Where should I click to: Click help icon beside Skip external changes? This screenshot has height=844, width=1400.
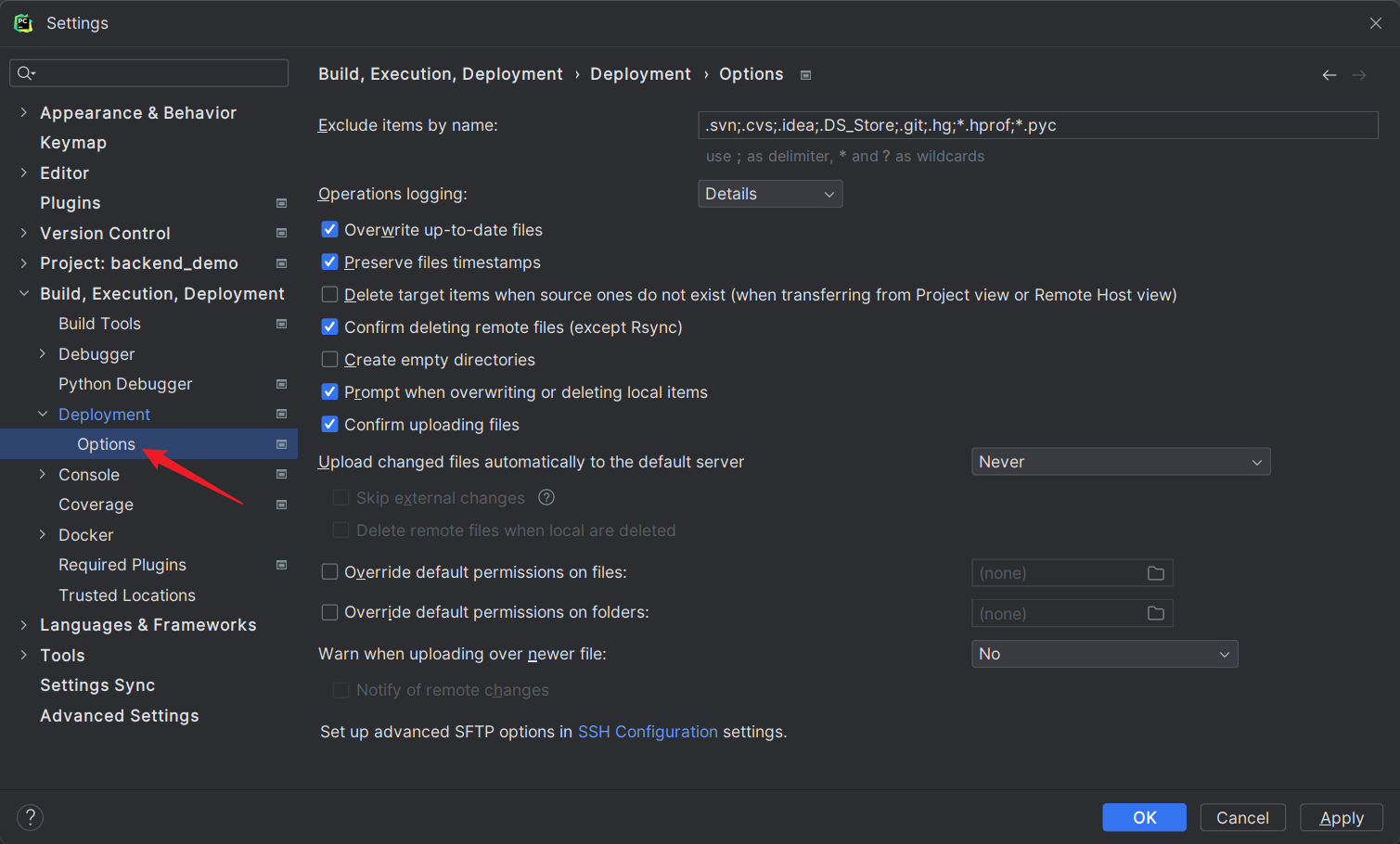(x=546, y=498)
